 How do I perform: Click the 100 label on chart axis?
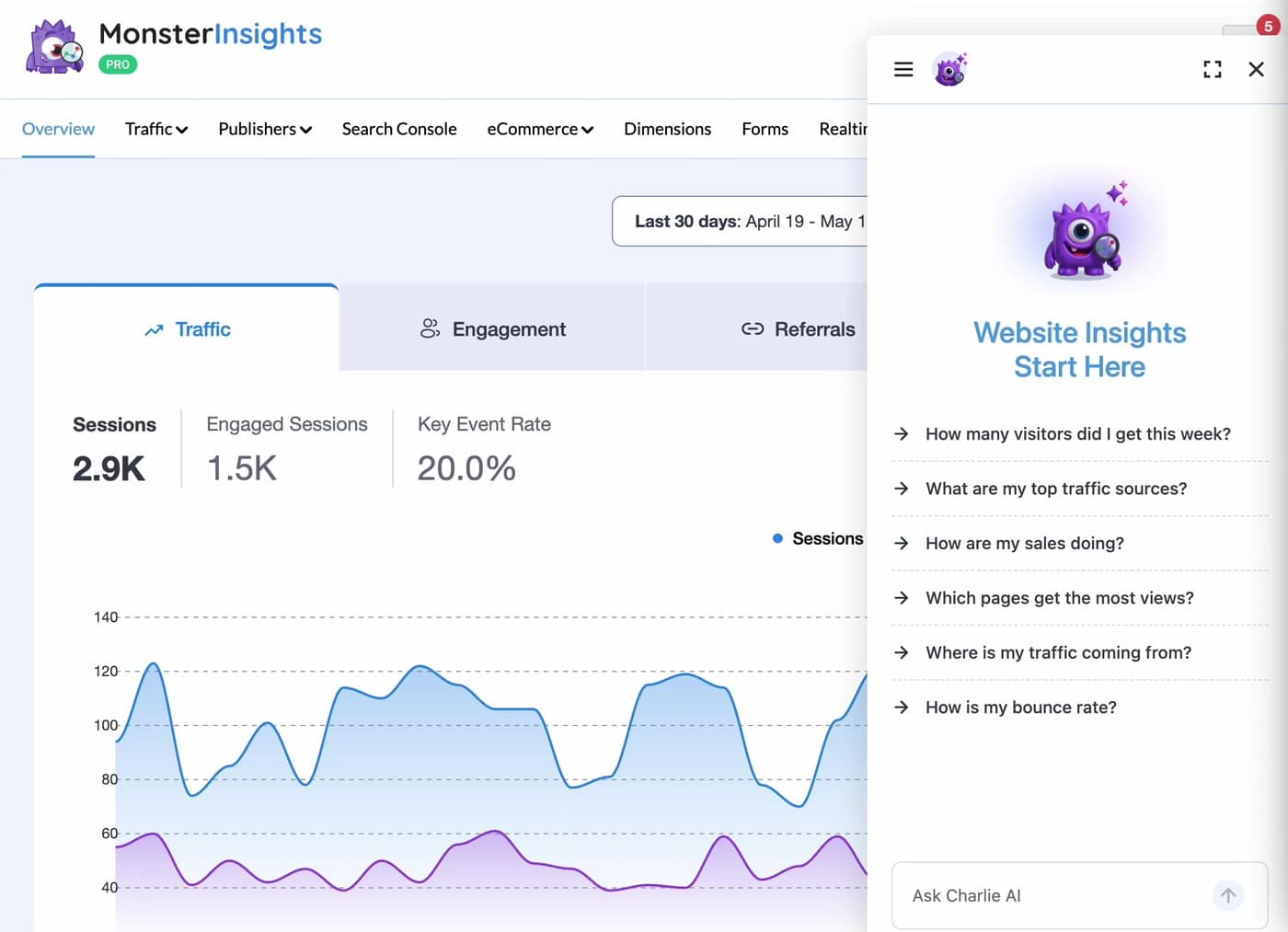[106, 725]
